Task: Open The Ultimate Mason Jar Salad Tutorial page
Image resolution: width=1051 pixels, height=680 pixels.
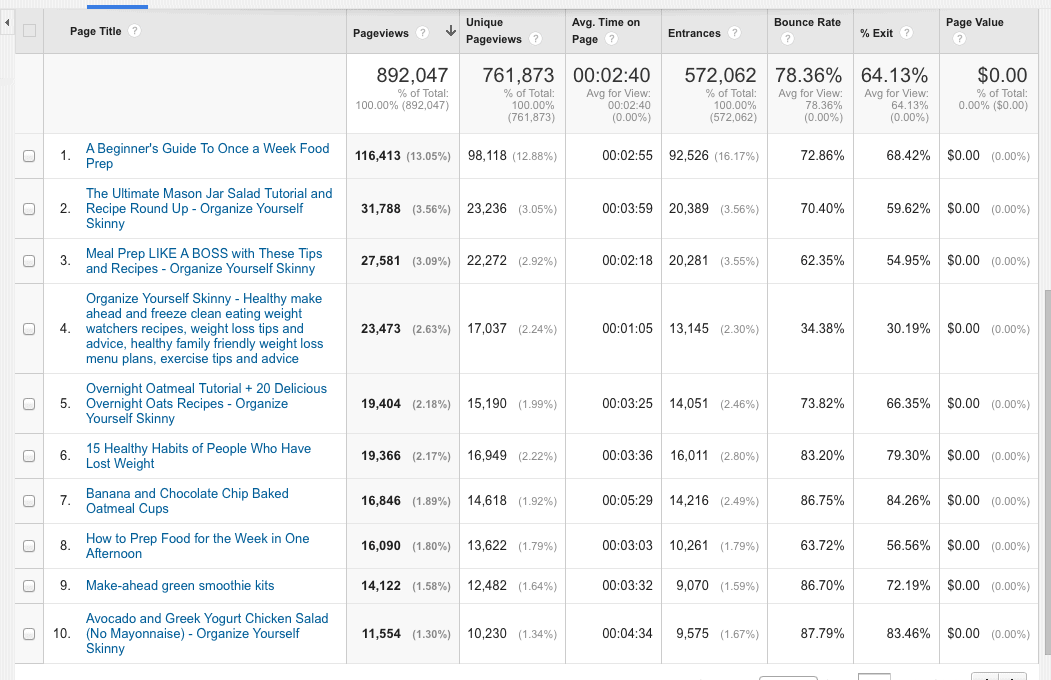Action: (x=208, y=208)
